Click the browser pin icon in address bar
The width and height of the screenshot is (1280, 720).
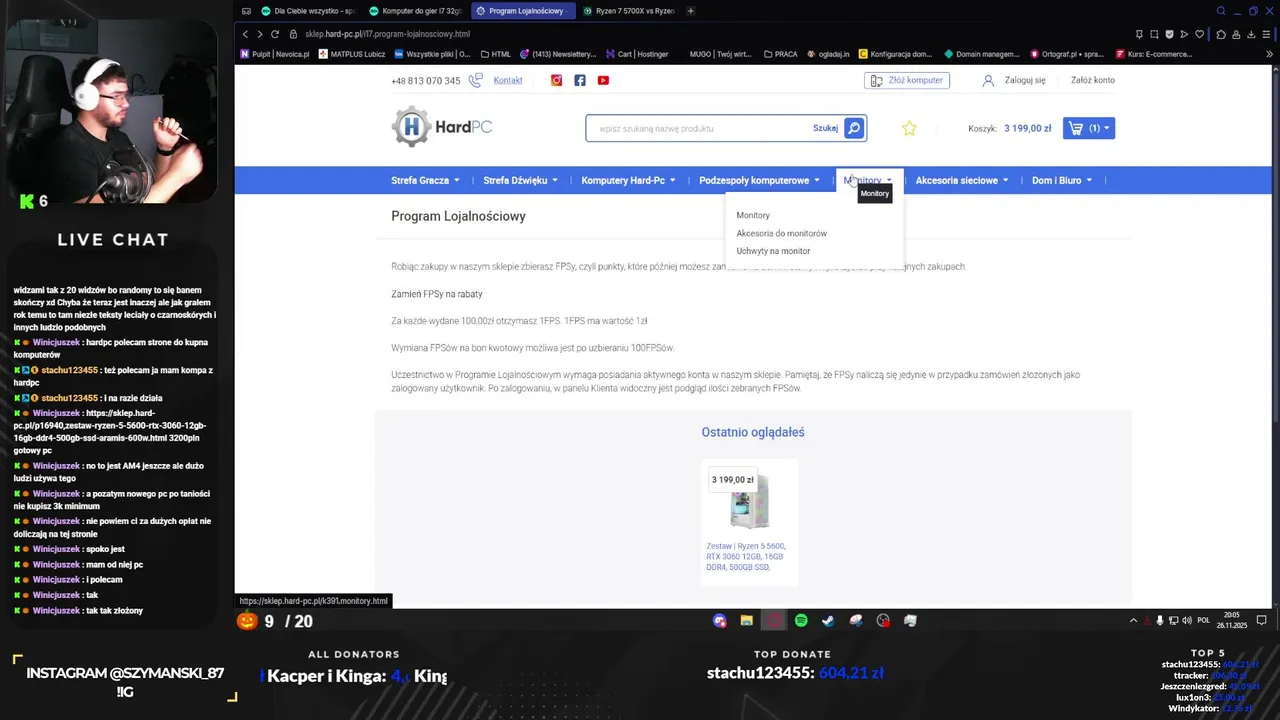pyautogui.click(x=1139, y=34)
